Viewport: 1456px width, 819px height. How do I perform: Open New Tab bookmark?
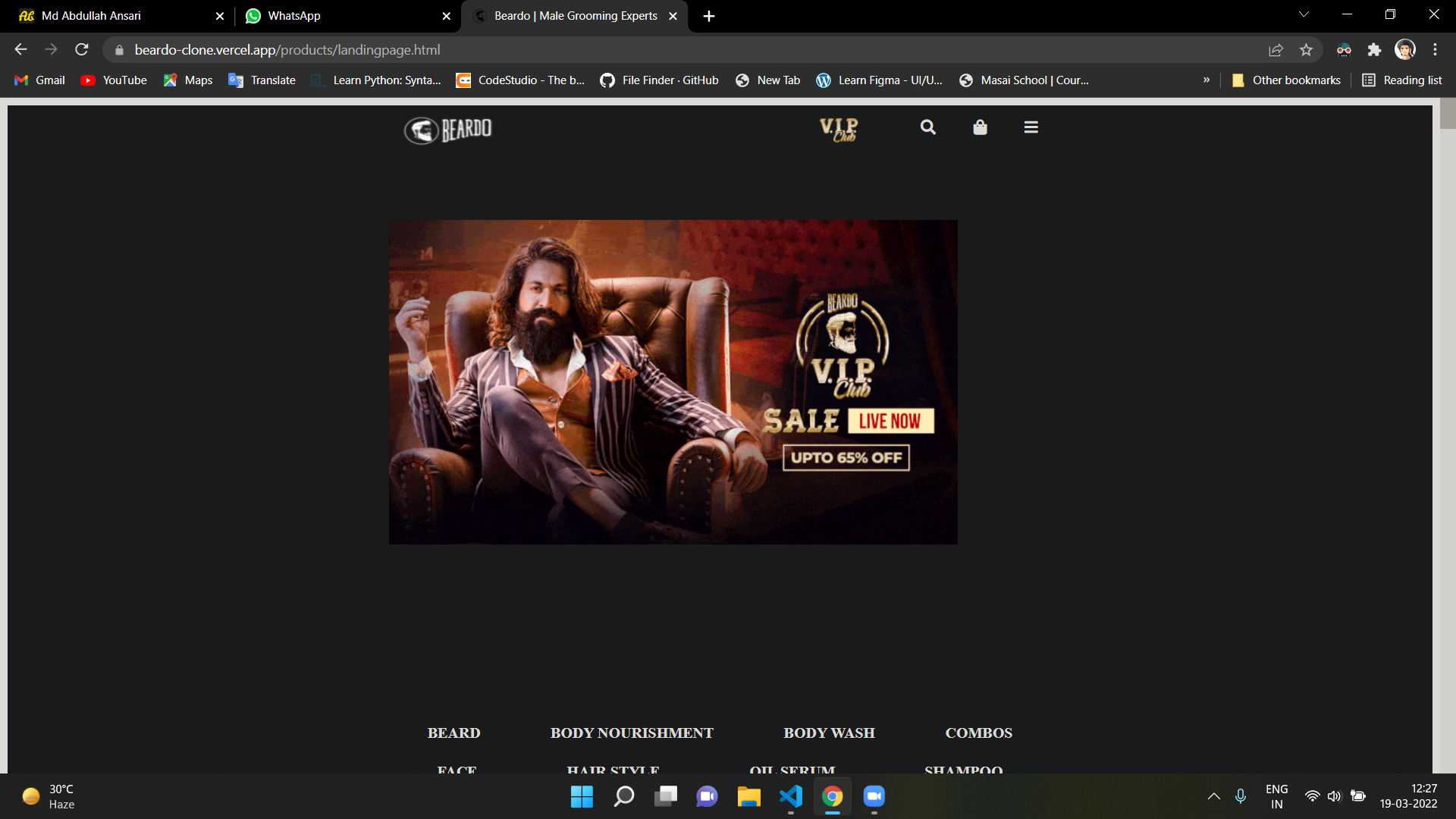point(768,80)
